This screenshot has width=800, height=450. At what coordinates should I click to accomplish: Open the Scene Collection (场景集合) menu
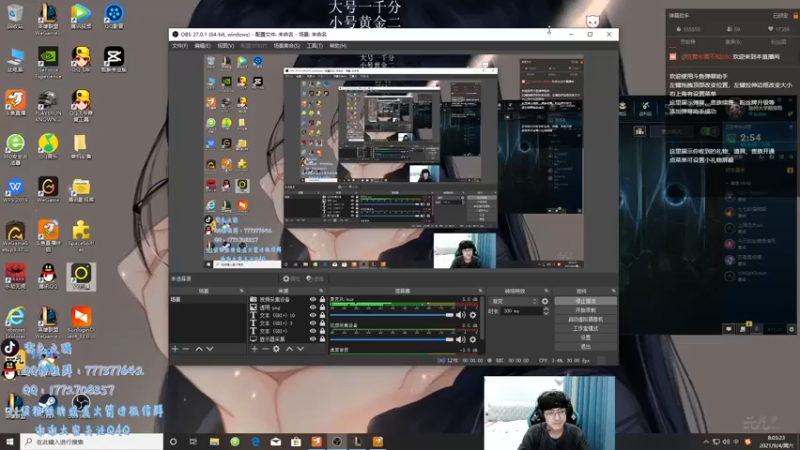287,46
